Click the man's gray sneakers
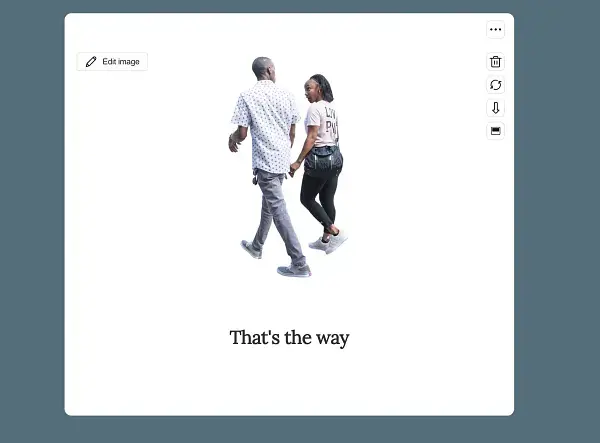 (293, 270)
